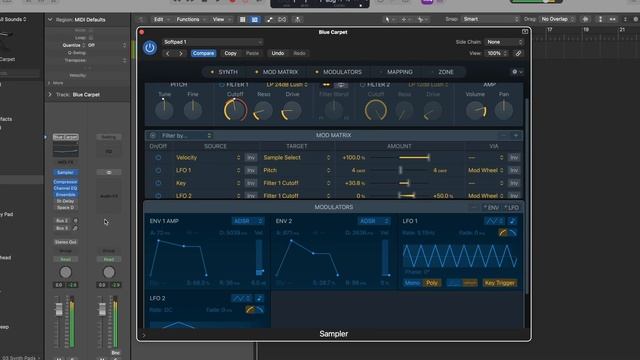Click the Channel EQ thumbnail on Blue Carpet strip
This screenshot has width=640, height=360.
tap(65, 150)
